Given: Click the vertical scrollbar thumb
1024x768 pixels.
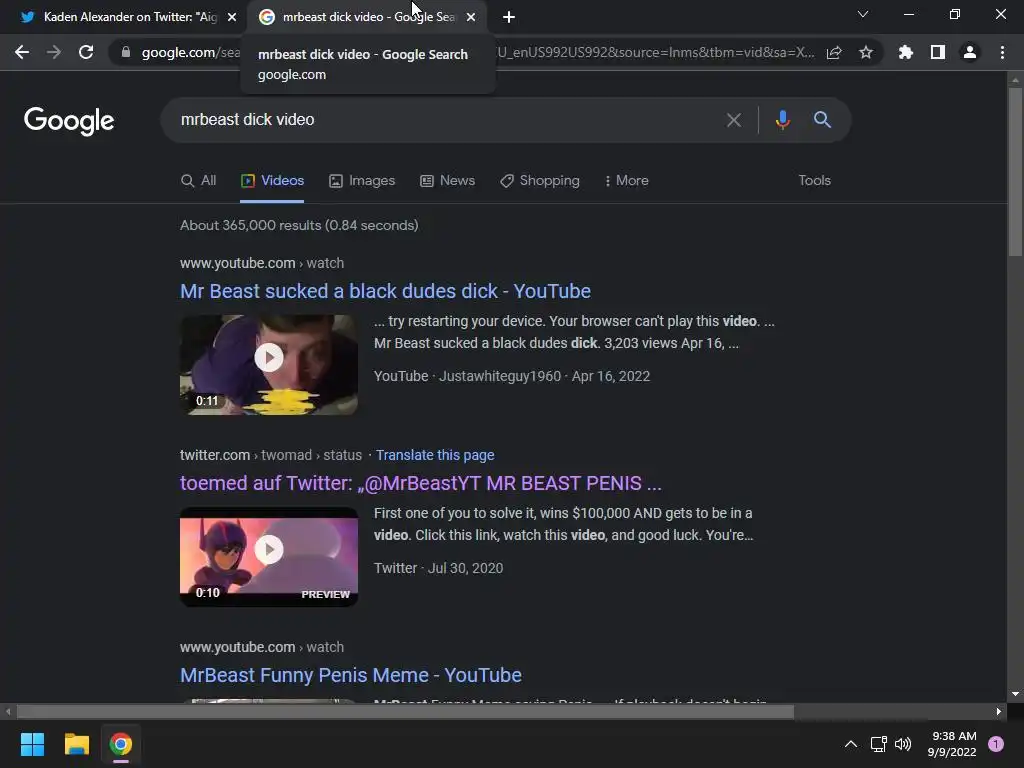Looking at the screenshot, I should coord(1015,171).
